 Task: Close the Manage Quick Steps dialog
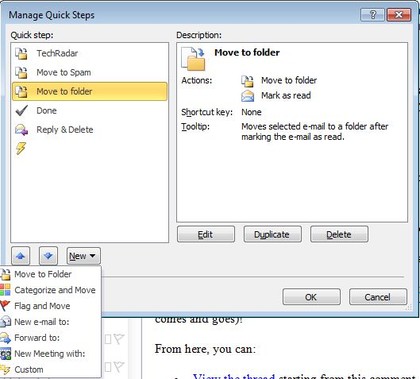point(399,14)
